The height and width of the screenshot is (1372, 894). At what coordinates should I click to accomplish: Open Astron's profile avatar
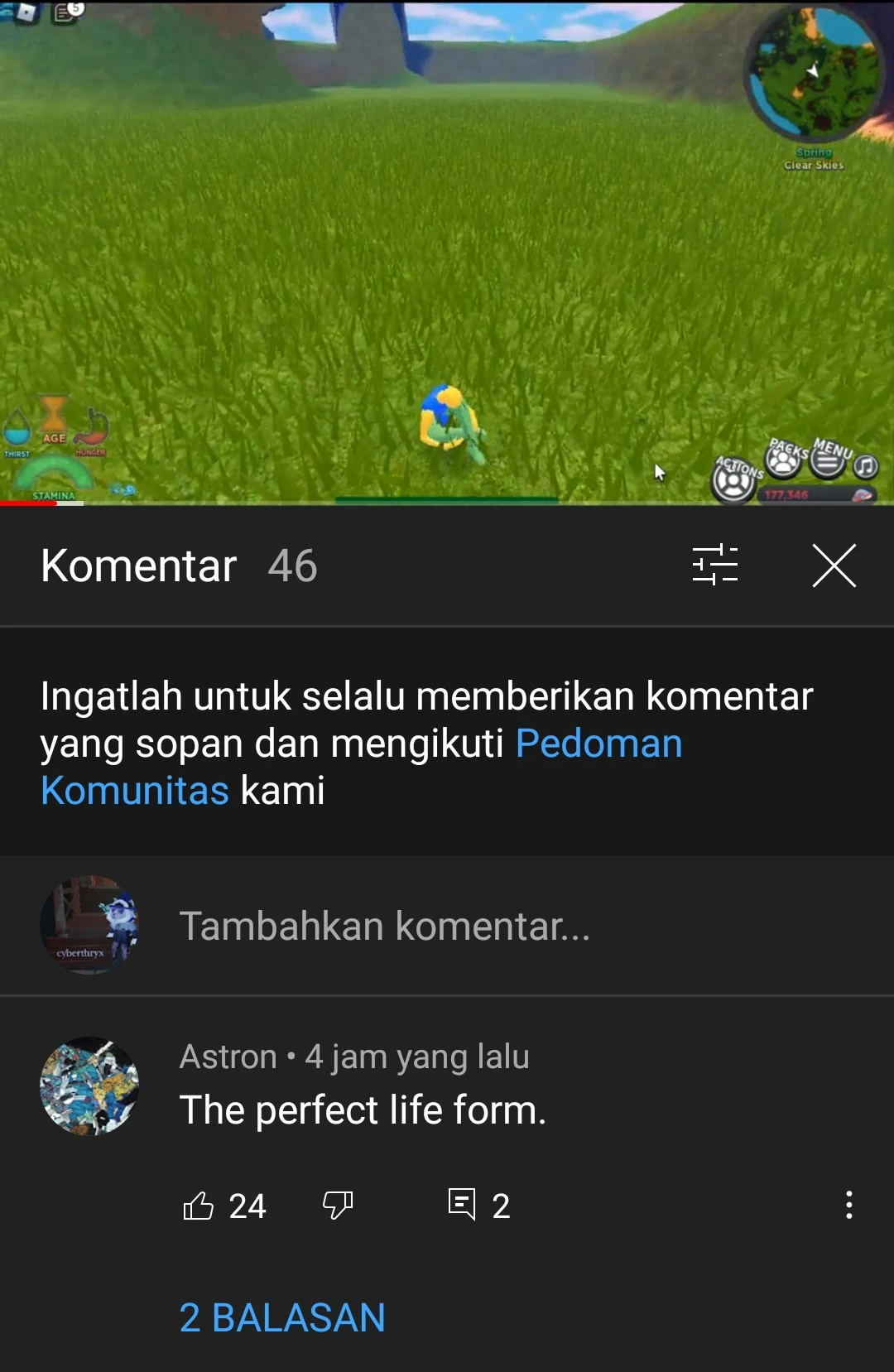89,1086
